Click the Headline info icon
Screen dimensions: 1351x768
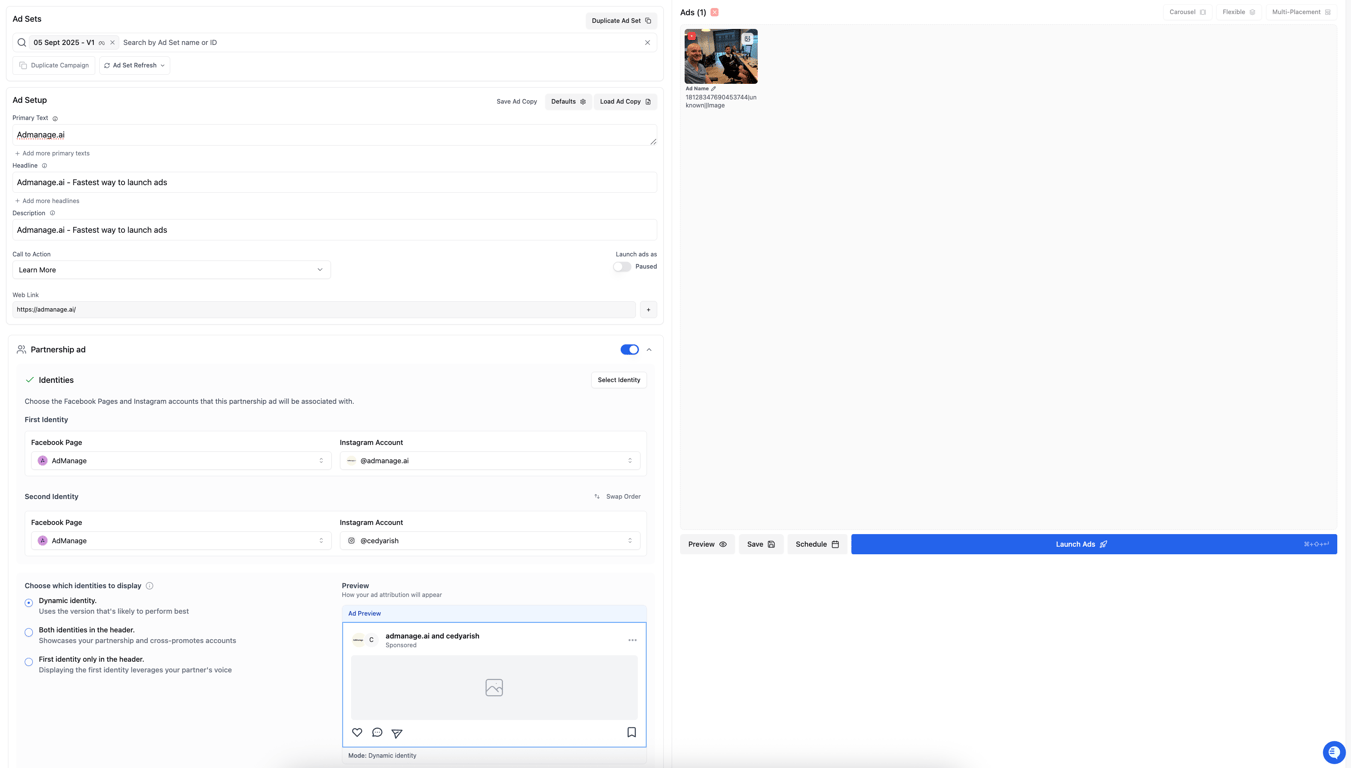coord(44,166)
